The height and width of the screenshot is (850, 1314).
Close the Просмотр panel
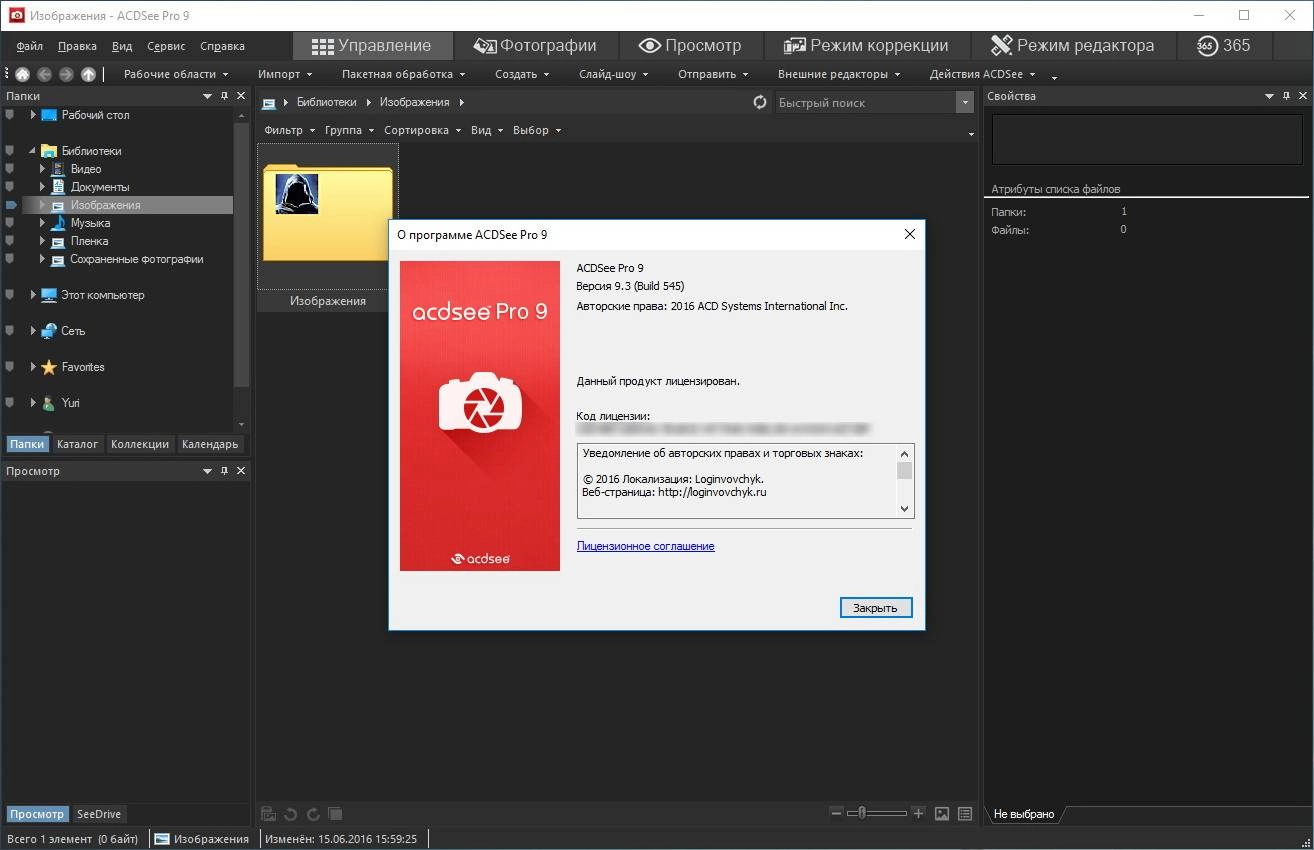241,471
